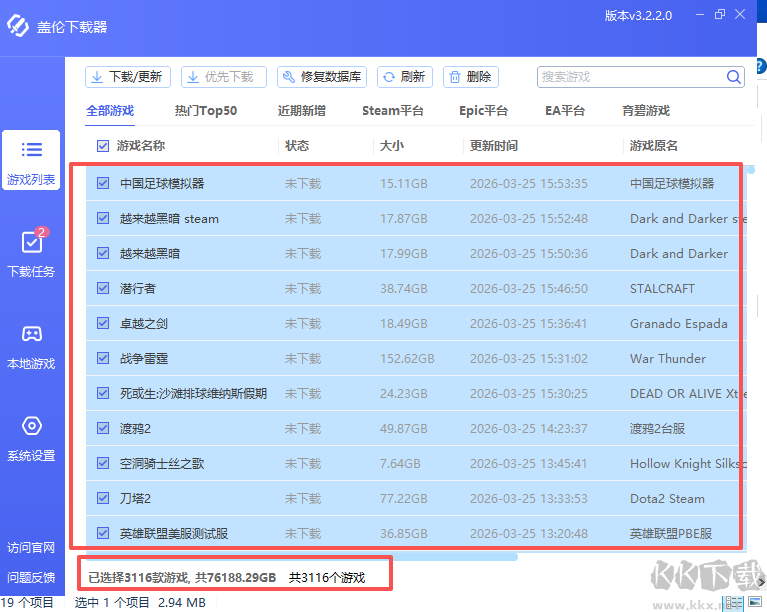Switch to 育碧游戏 tab

pos(646,111)
